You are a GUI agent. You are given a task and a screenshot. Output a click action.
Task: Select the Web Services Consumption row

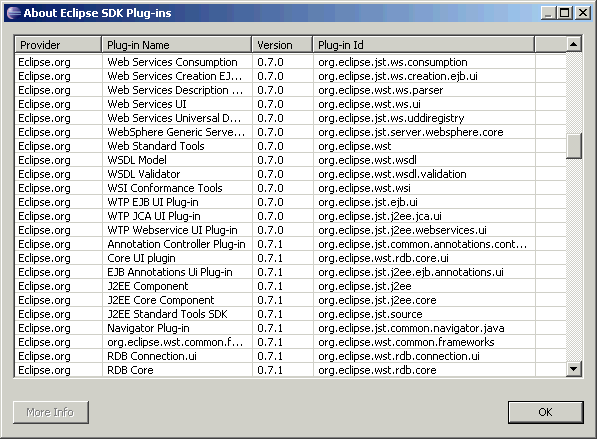click(x=291, y=62)
